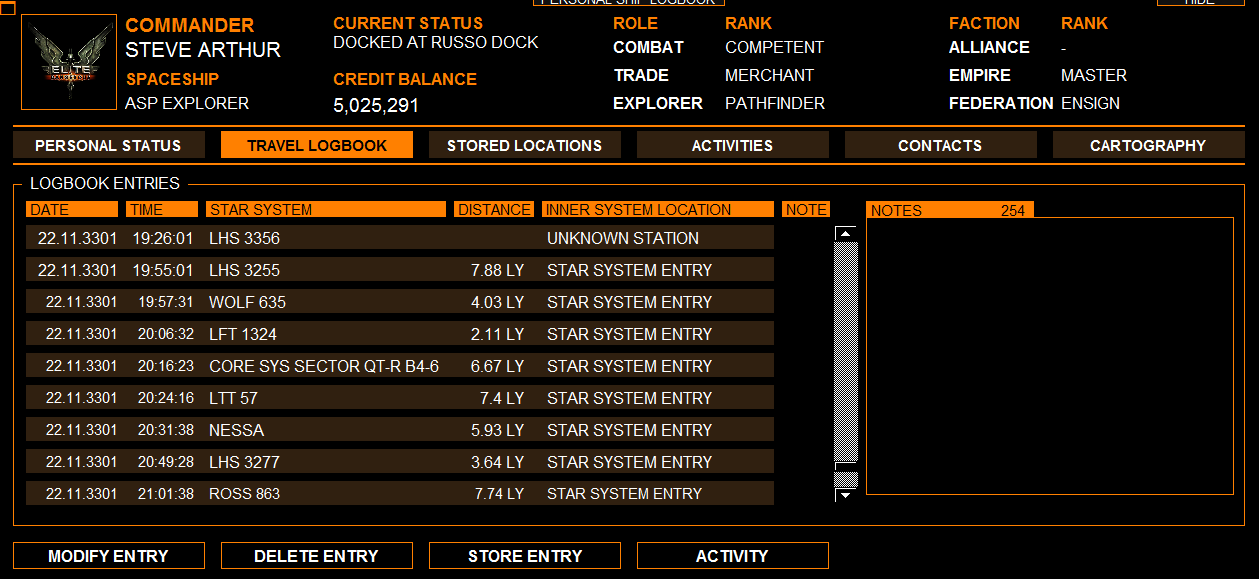Click the Delete Entry button
This screenshot has width=1259, height=579.
pos(317,556)
